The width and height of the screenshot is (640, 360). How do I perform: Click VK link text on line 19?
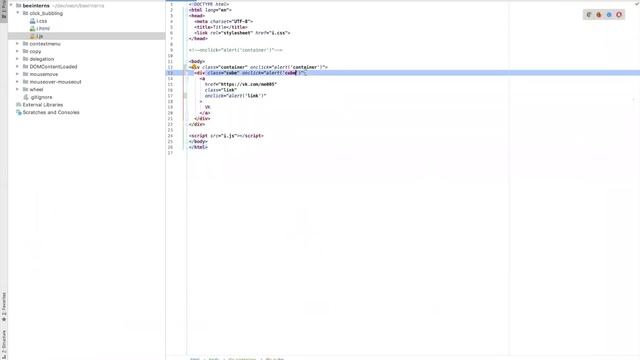pos(207,107)
